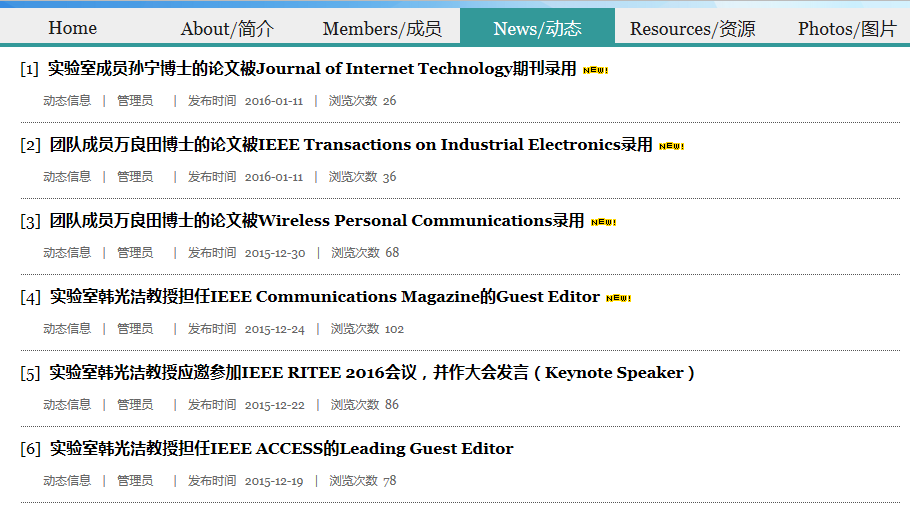
Task: Open the IEEE Transactions on Industrial Electronics article
Action: pyautogui.click(x=350, y=145)
